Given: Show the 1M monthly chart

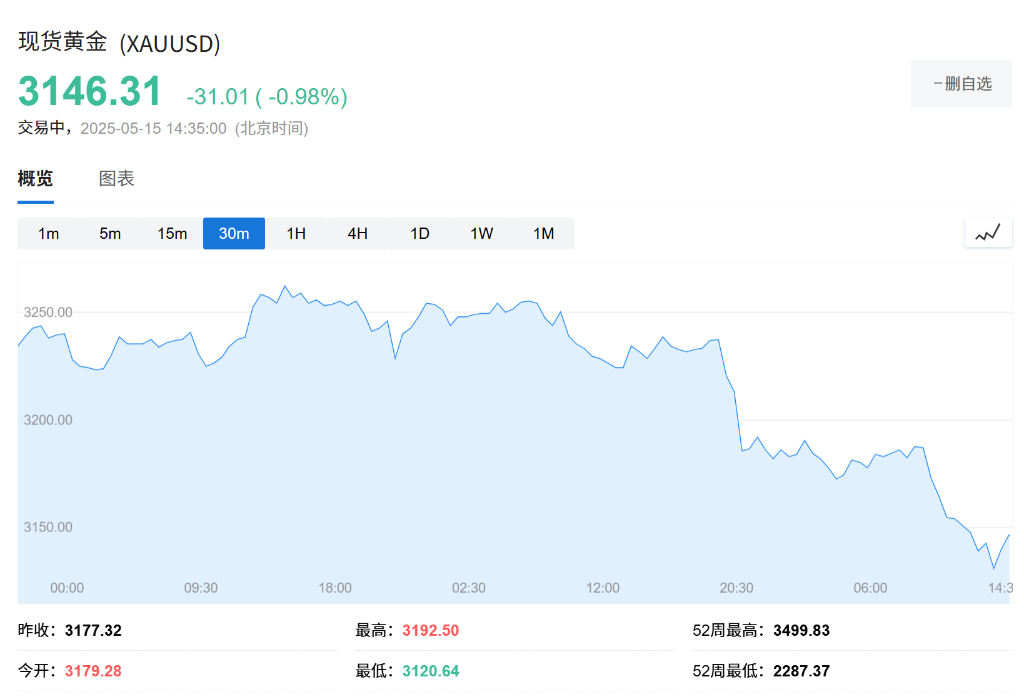Looking at the screenshot, I should (544, 233).
